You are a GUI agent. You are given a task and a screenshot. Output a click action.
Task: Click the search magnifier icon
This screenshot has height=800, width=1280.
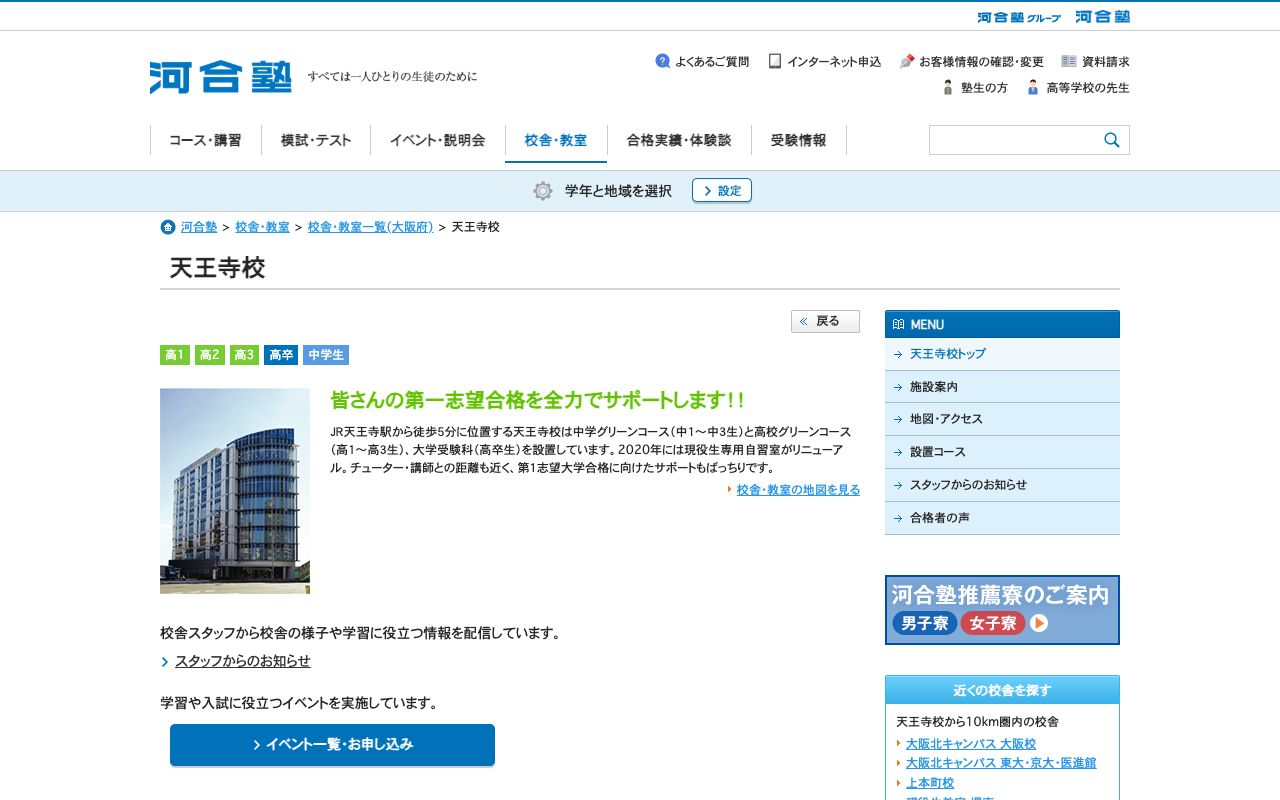(1112, 140)
